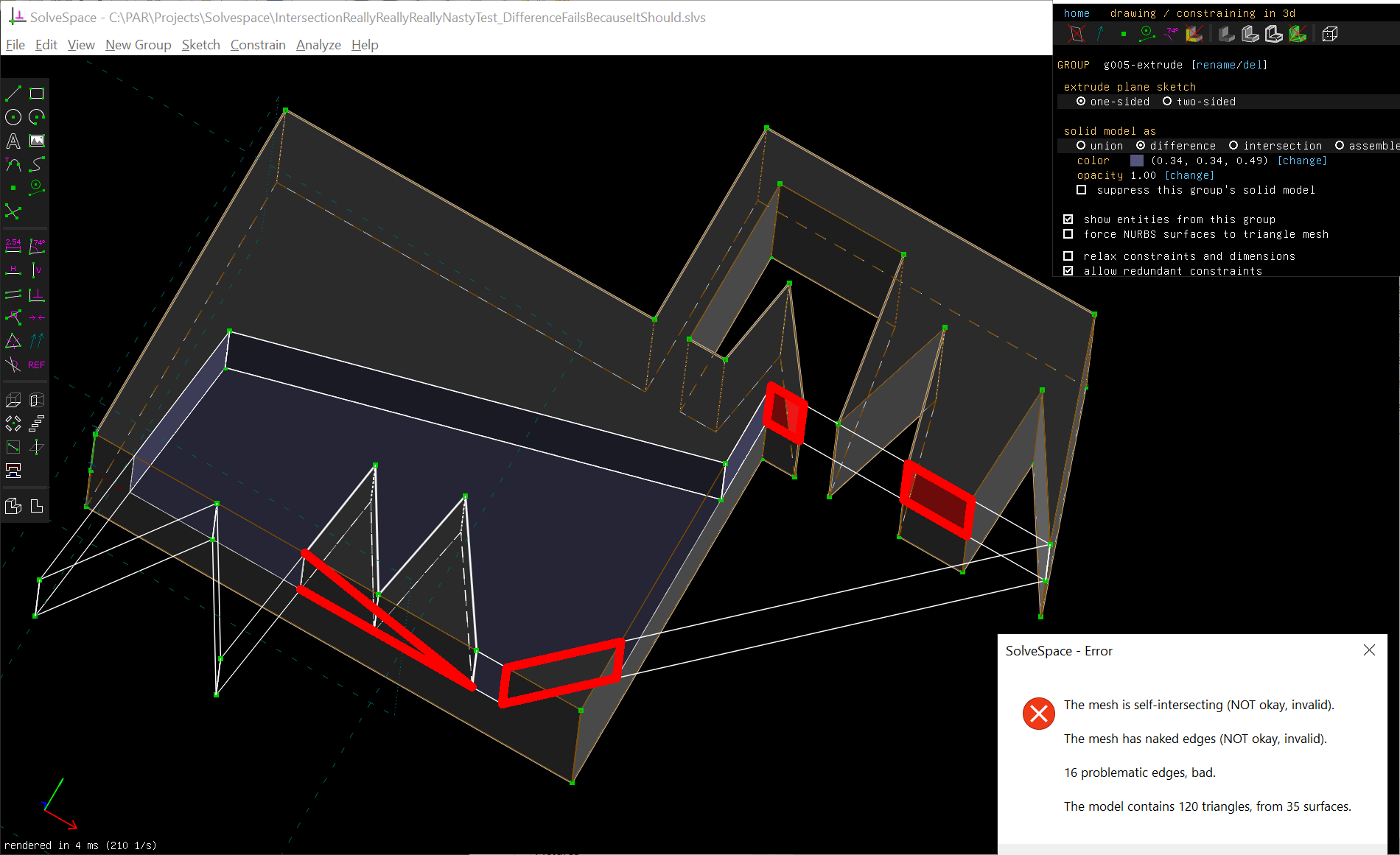Open the Sketch menu
Viewport: 1400px width, 855px height.
(201, 45)
